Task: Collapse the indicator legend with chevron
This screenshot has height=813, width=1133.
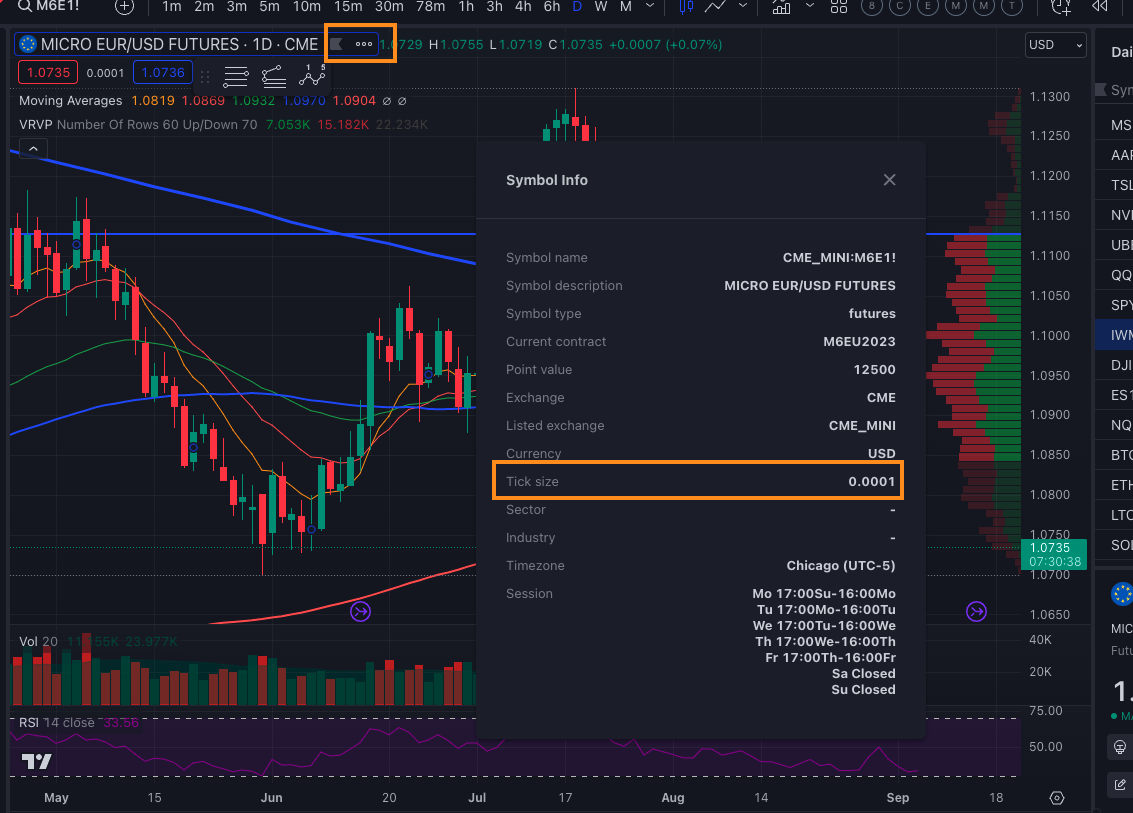Action: [x=33, y=149]
